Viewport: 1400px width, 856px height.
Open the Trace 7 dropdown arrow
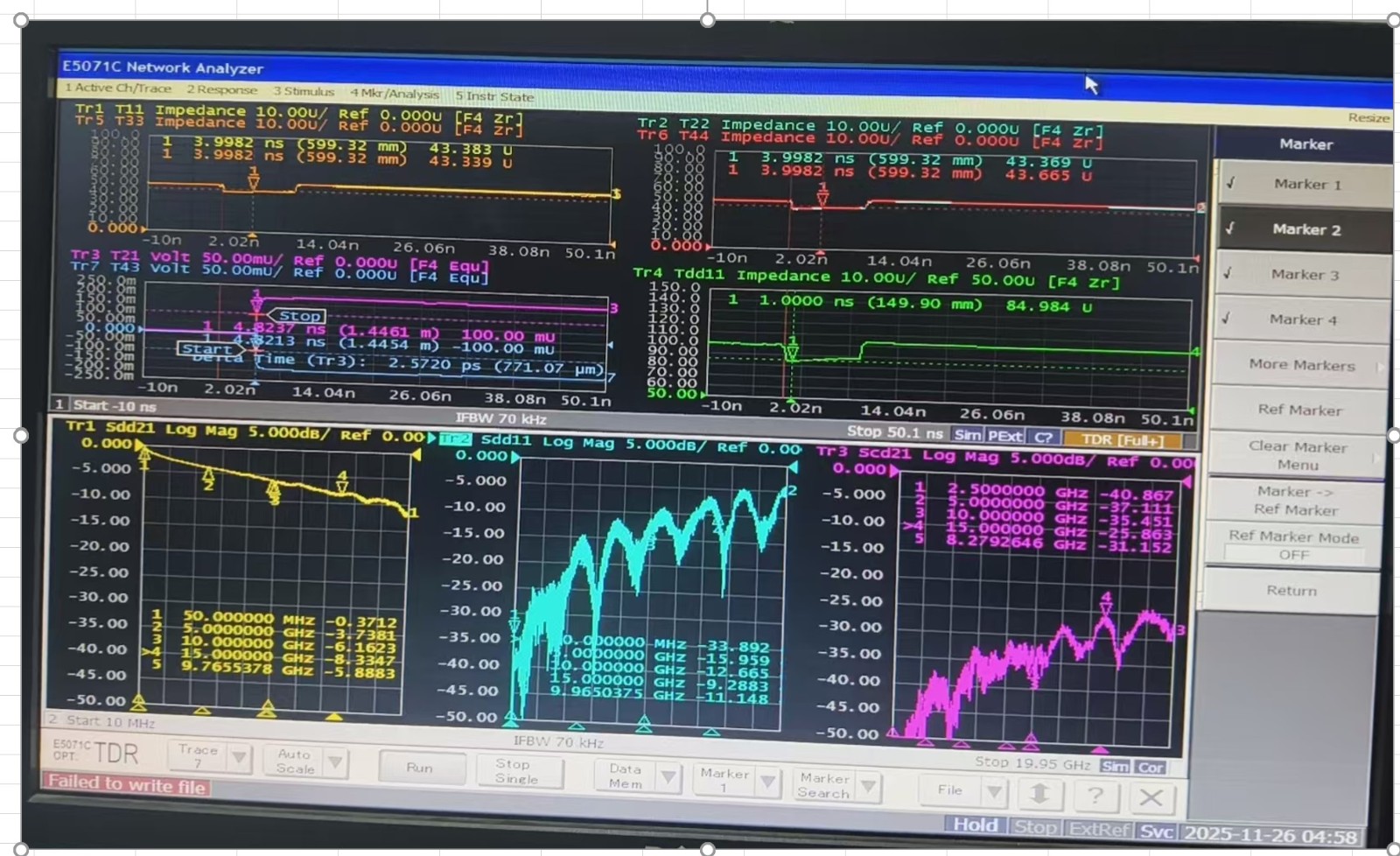[x=239, y=757]
